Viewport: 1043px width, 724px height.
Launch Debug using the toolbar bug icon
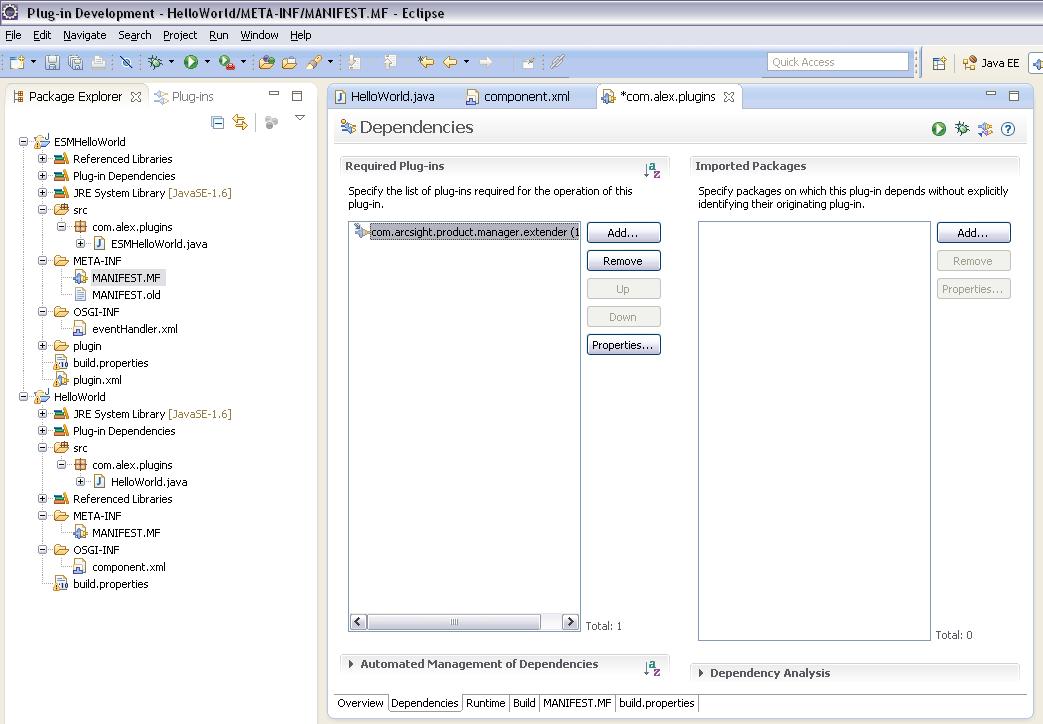(155, 62)
